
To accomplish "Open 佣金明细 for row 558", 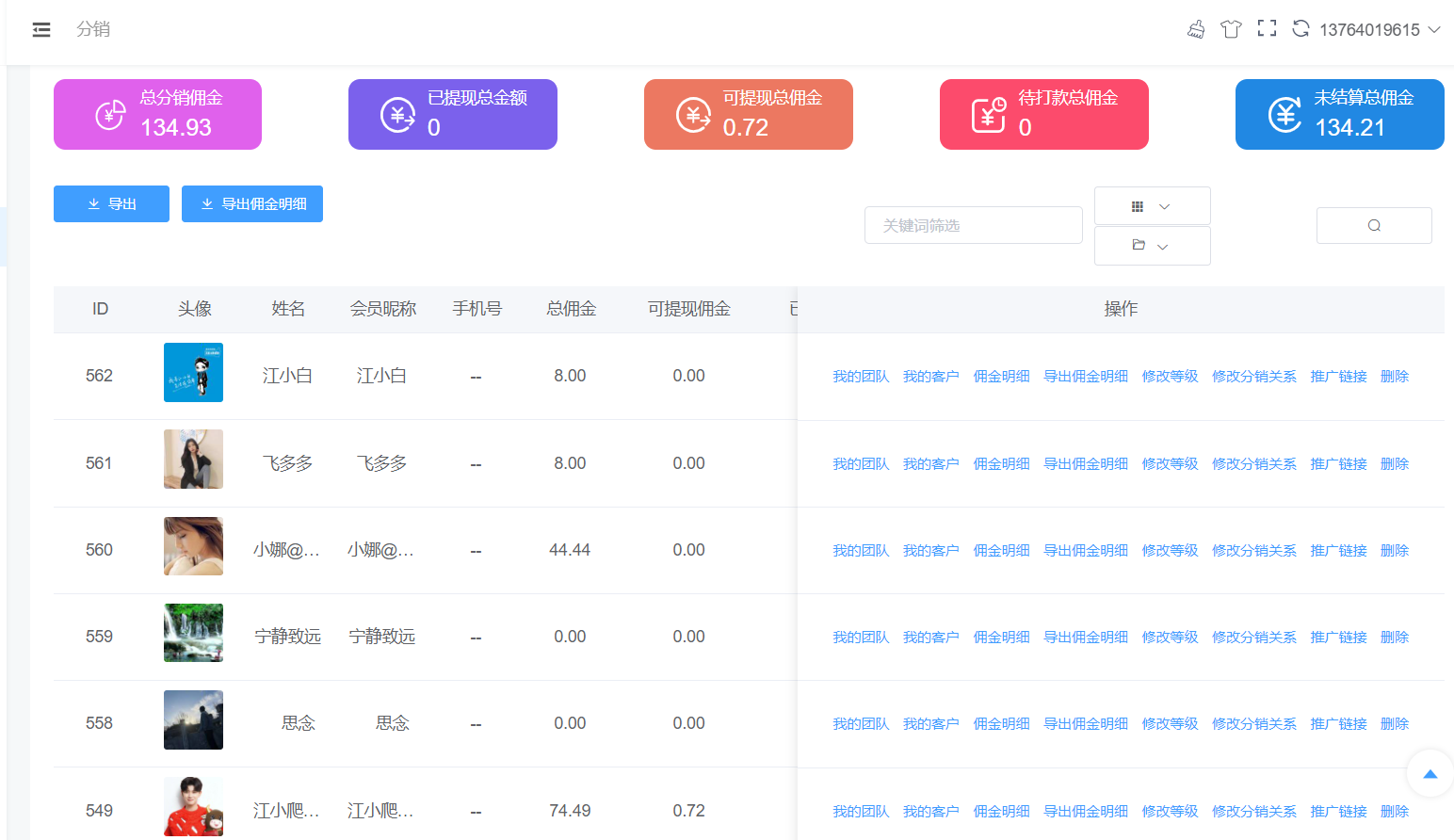I will [1001, 724].
